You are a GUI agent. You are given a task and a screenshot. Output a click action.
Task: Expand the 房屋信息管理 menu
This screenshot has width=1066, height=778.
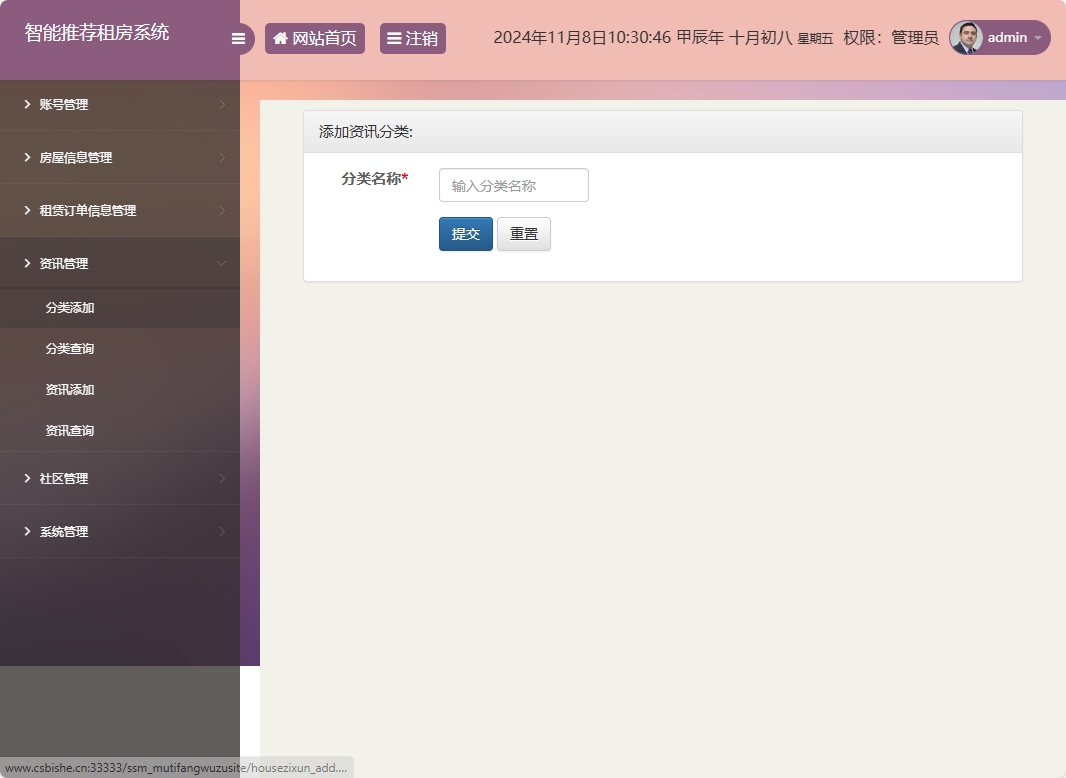120,158
